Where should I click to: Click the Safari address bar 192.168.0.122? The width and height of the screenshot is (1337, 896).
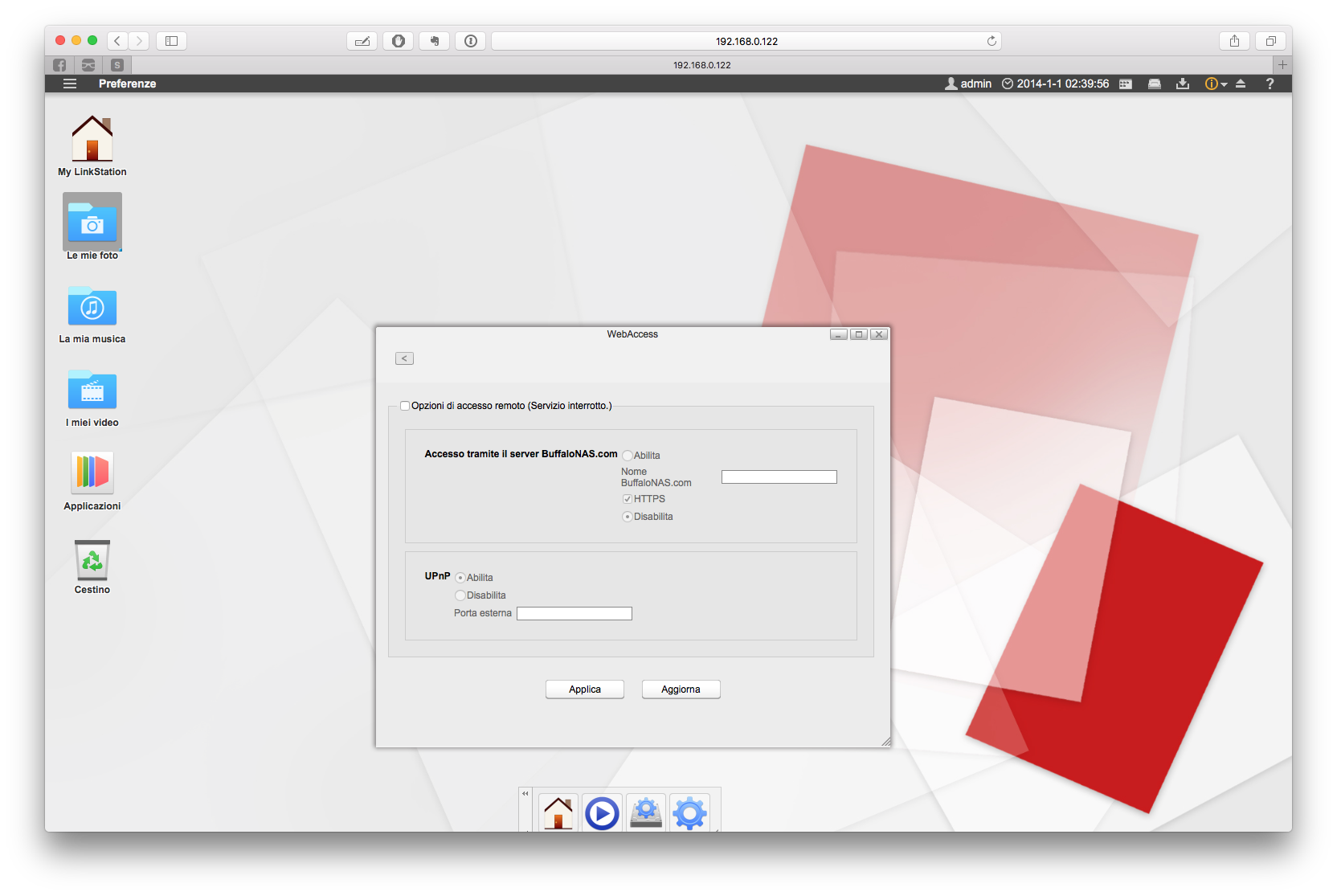(x=746, y=41)
